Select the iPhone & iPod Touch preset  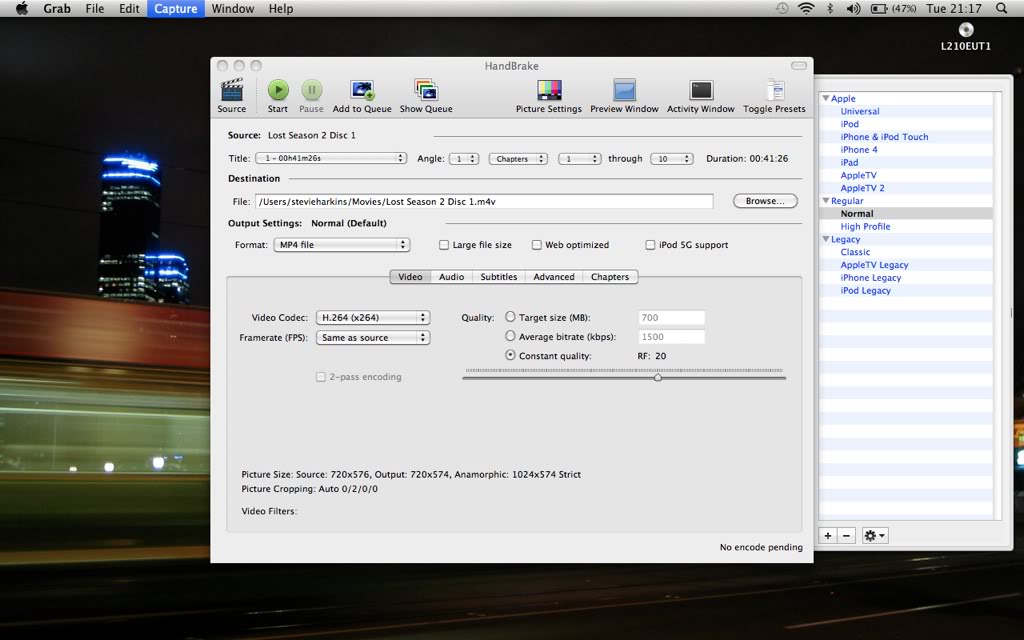click(884, 136)
